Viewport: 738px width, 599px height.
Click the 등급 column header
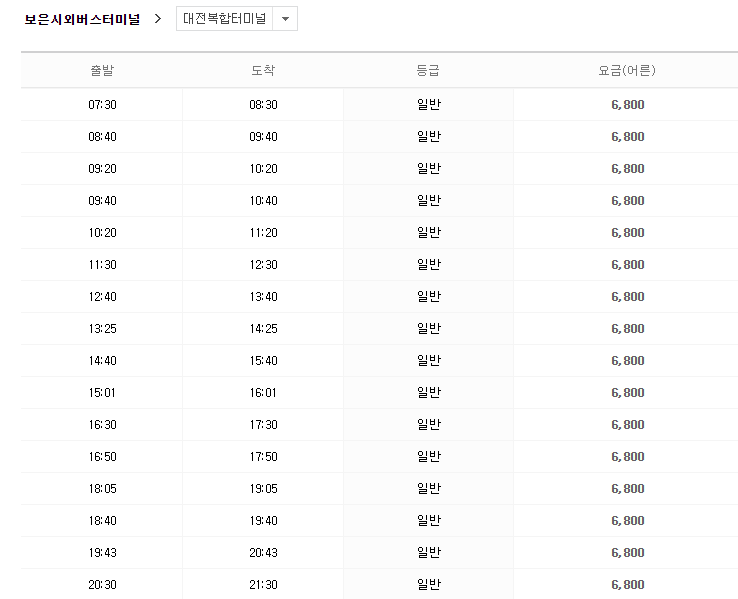coord(428,70)
